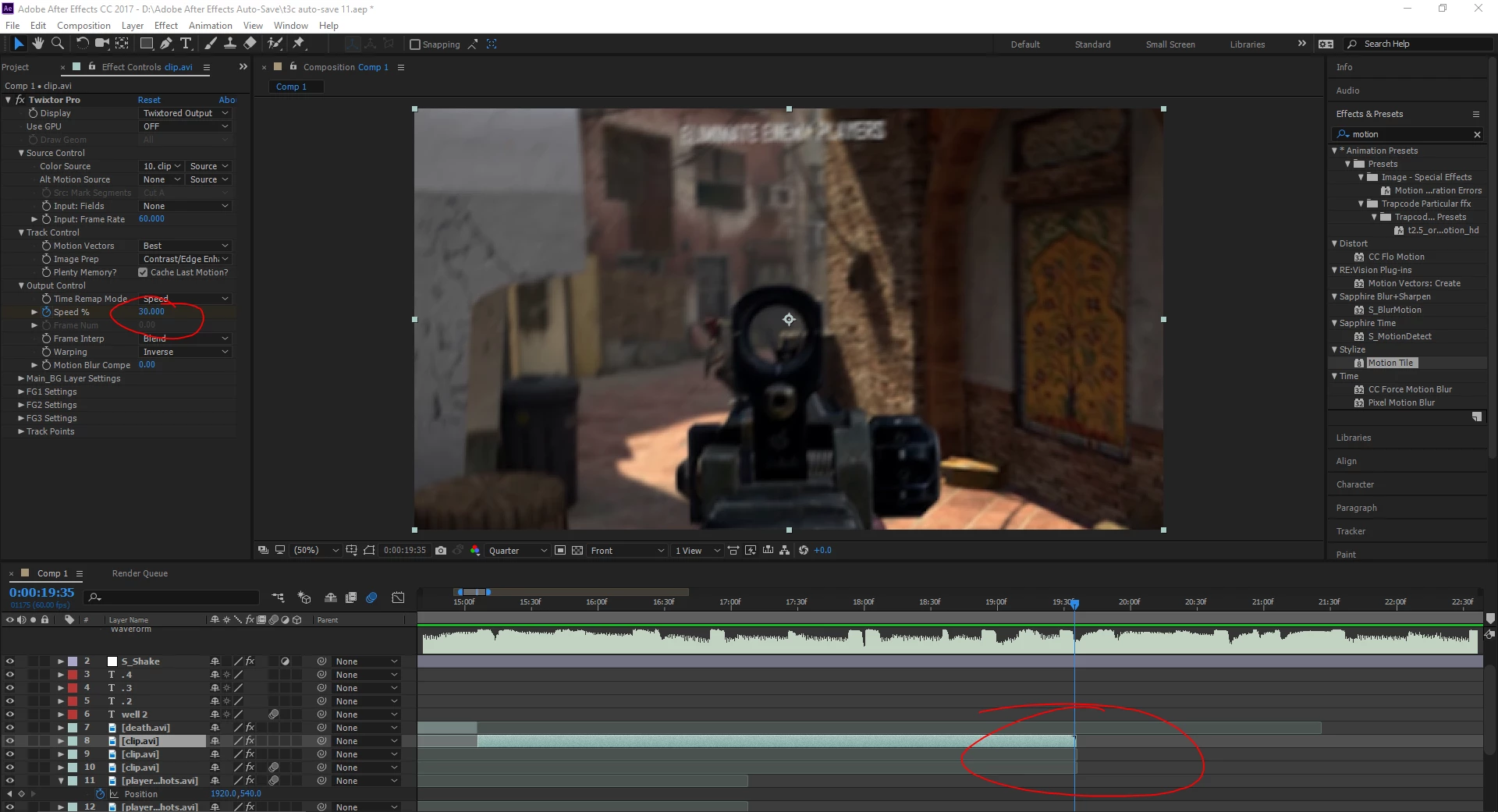Open the Tracker panel
This screenshot has width=1498, height=812.
point(1351,531)
